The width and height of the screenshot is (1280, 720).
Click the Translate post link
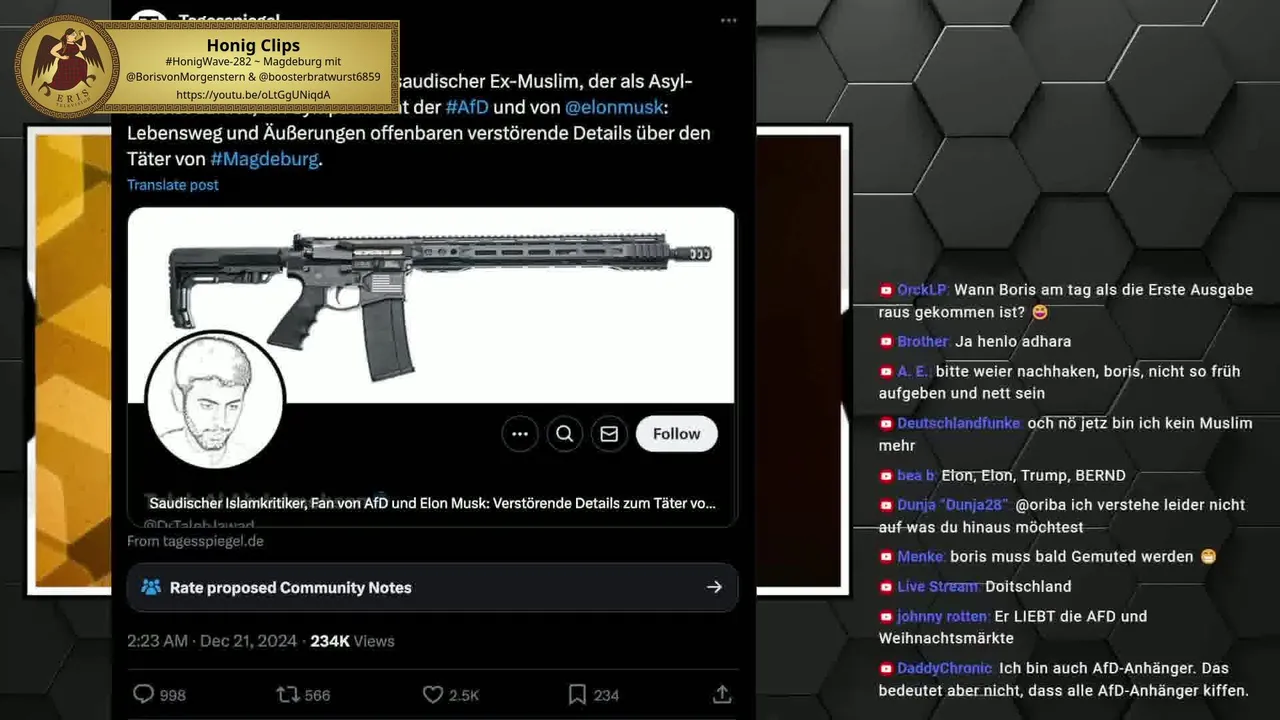pyautogui.click(x=173, y=185)
